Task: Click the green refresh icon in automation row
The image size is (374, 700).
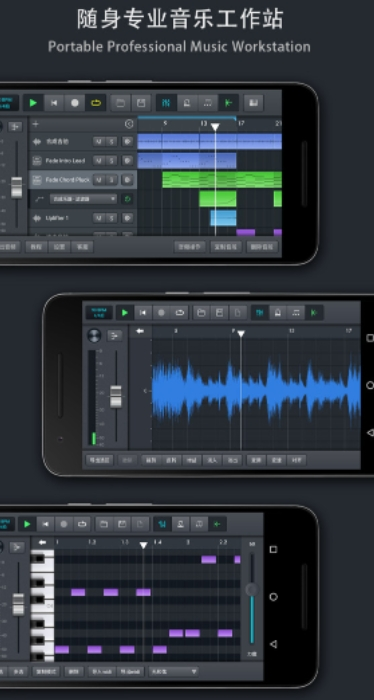Action: (x=128, y=199)
